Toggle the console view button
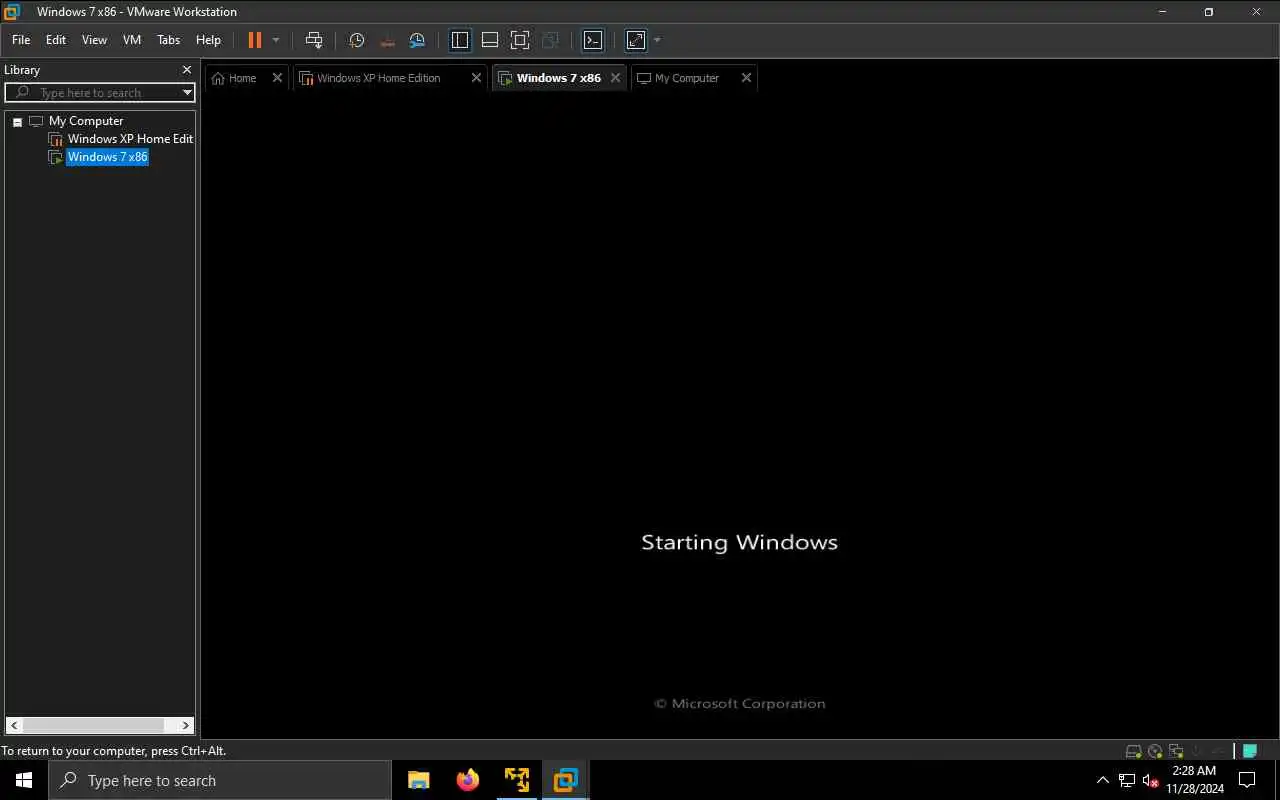 (593, 40)
